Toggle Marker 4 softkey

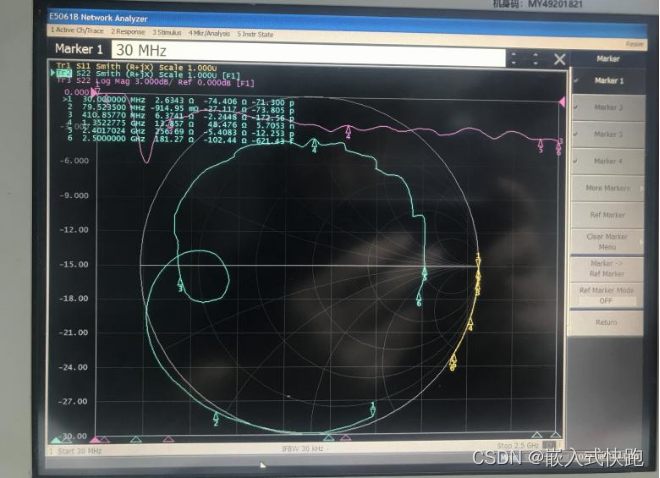click(x=608, y=161)
